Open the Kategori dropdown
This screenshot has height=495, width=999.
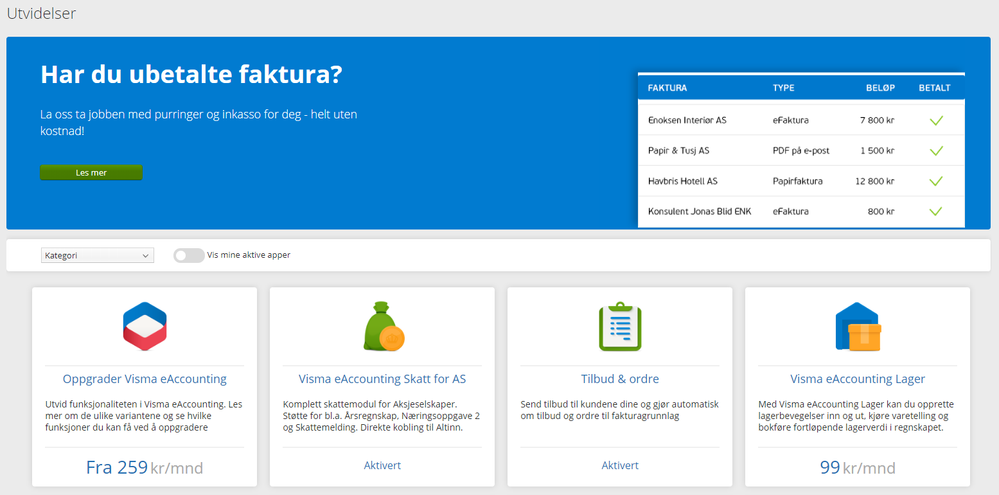point(97,255)
